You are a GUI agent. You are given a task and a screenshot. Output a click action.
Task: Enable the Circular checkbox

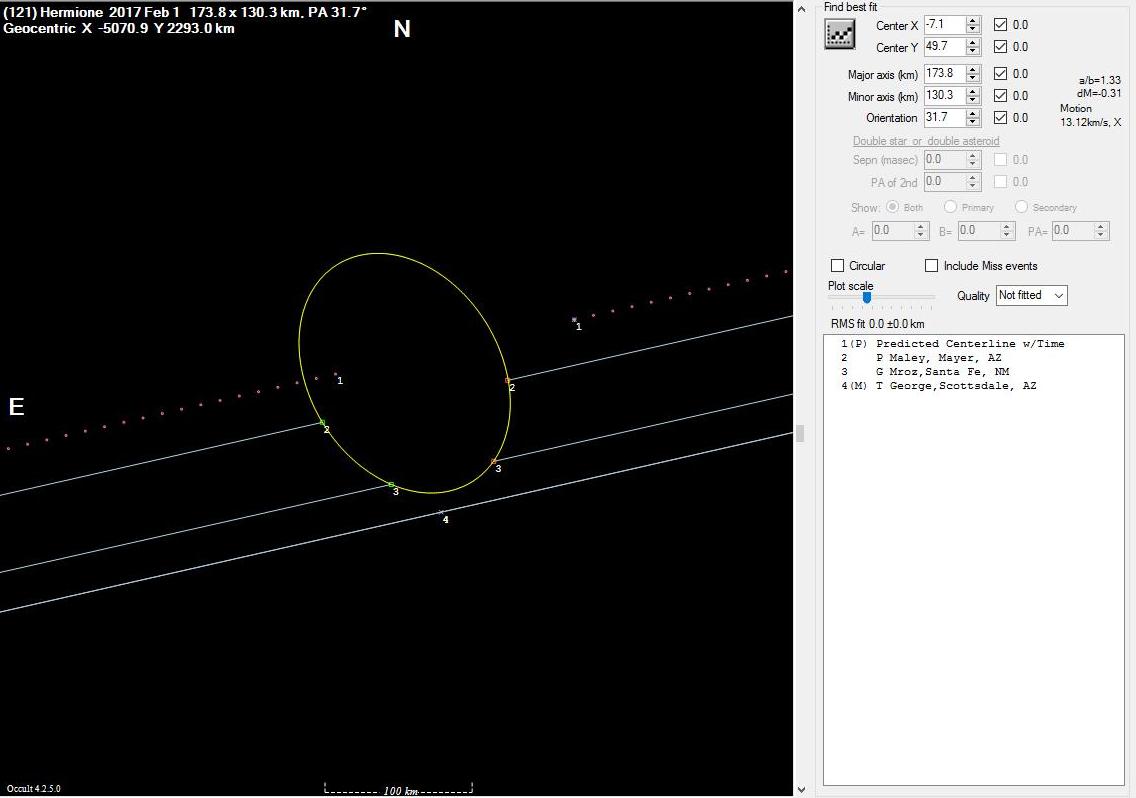[x=838, y=266]
